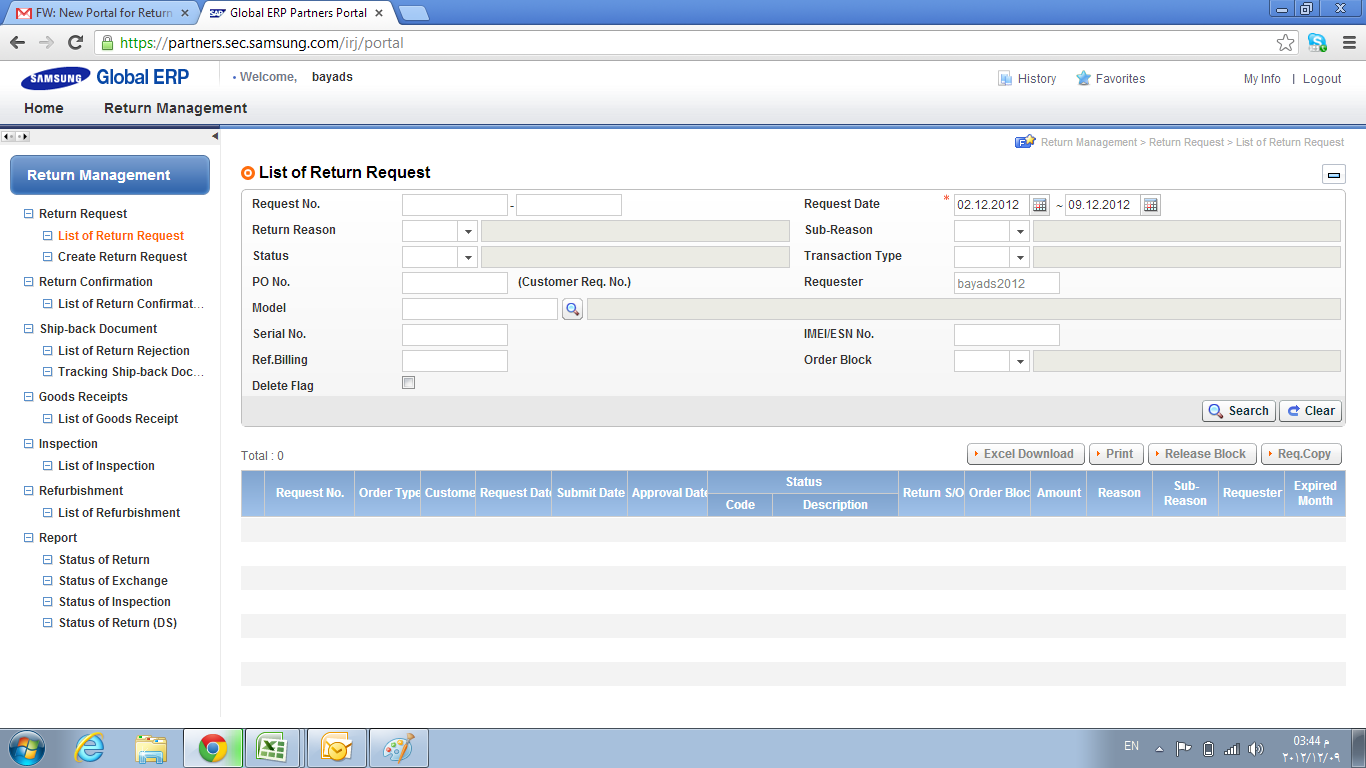
Task: Click the browser address bar URL
Action: click(x=262, y=43)
